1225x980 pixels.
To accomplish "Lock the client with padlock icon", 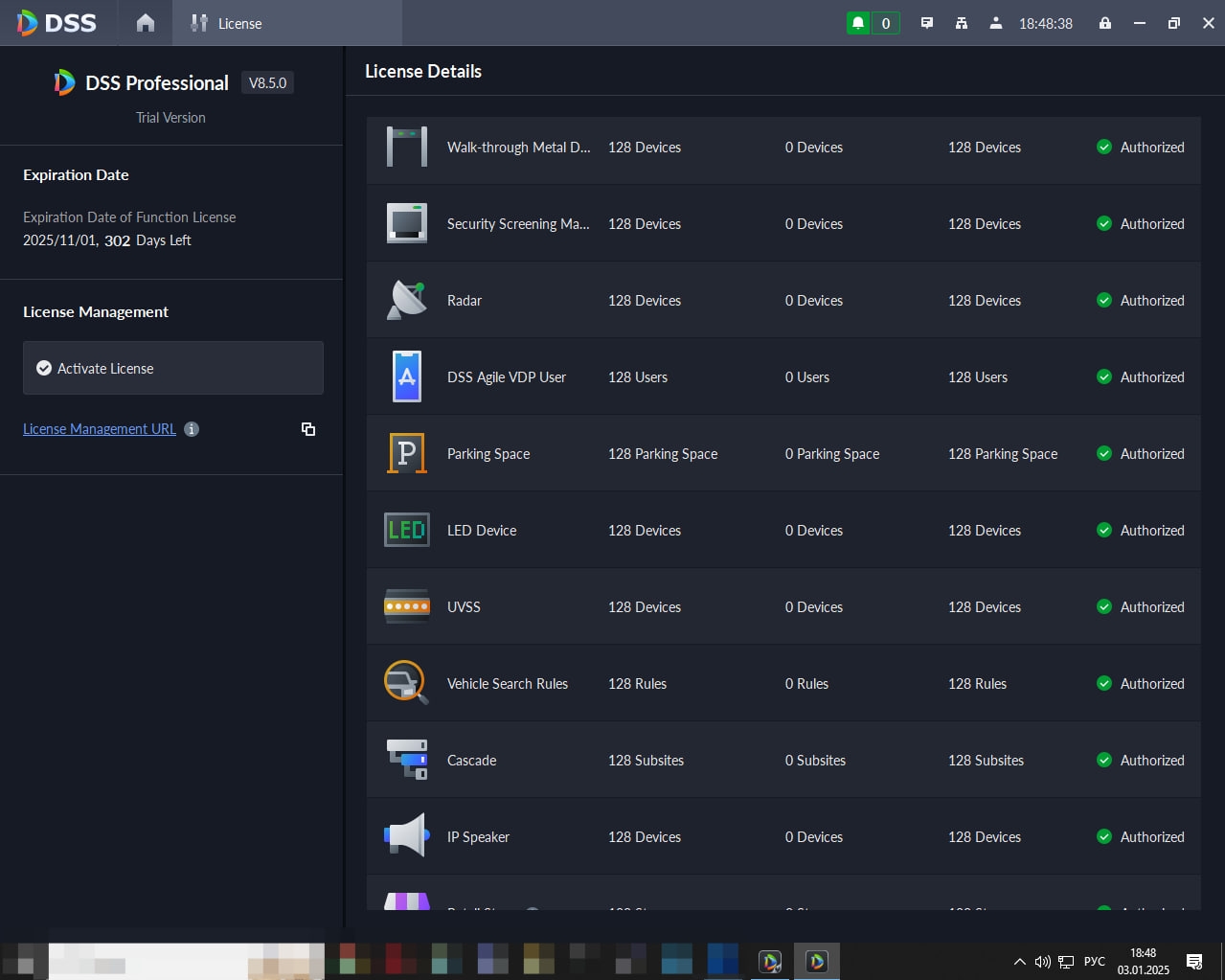I will (1105, 23).
